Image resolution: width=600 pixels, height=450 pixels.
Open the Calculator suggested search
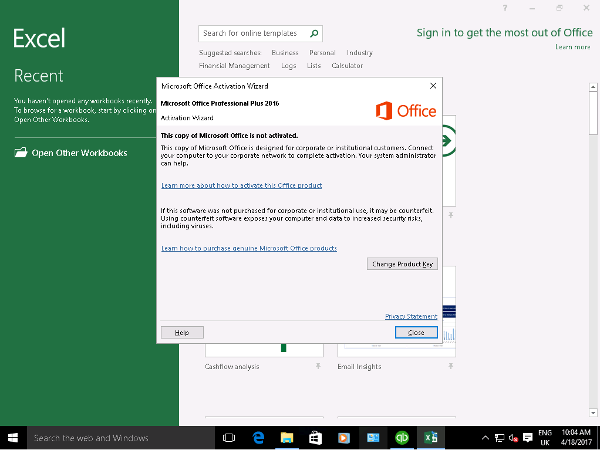(347, 66)
